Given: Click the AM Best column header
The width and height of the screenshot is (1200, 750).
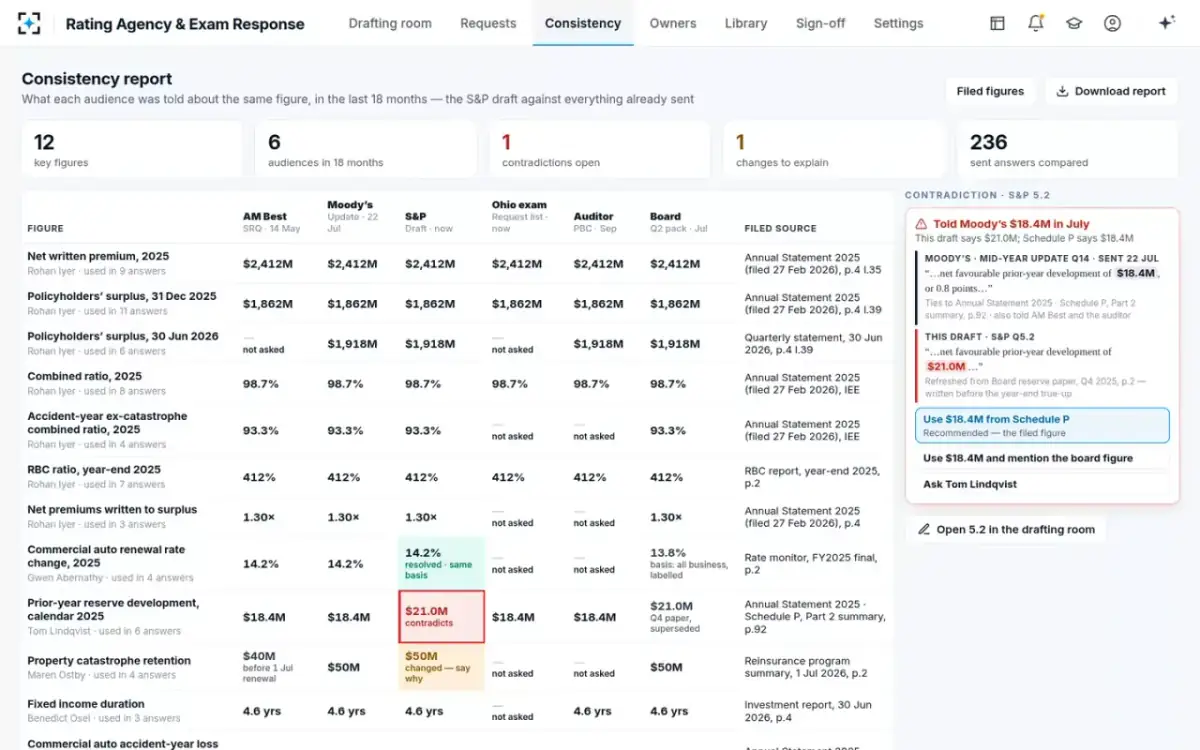Looking at the screenshot, I should click(x=271, y=222).
